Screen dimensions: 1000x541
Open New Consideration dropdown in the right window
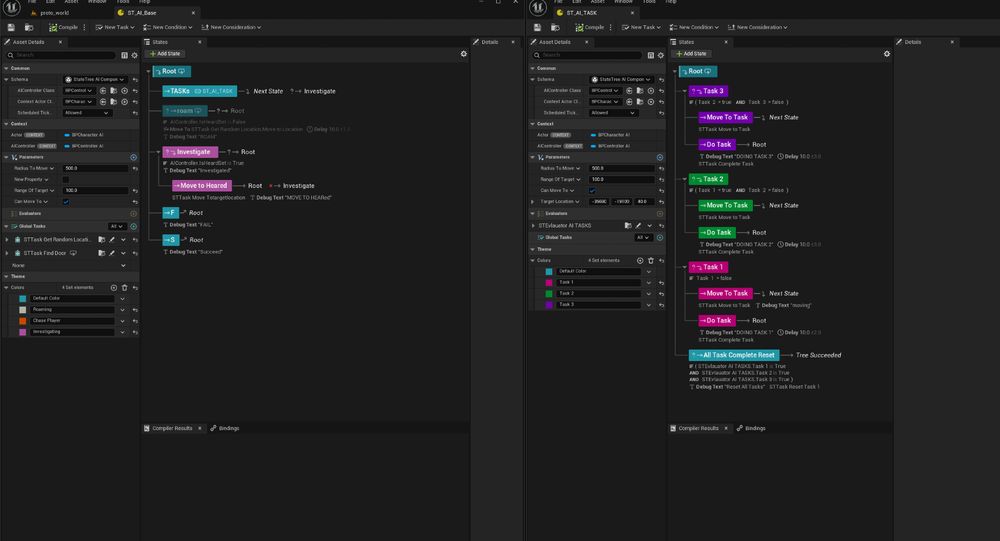coord(758,27)
